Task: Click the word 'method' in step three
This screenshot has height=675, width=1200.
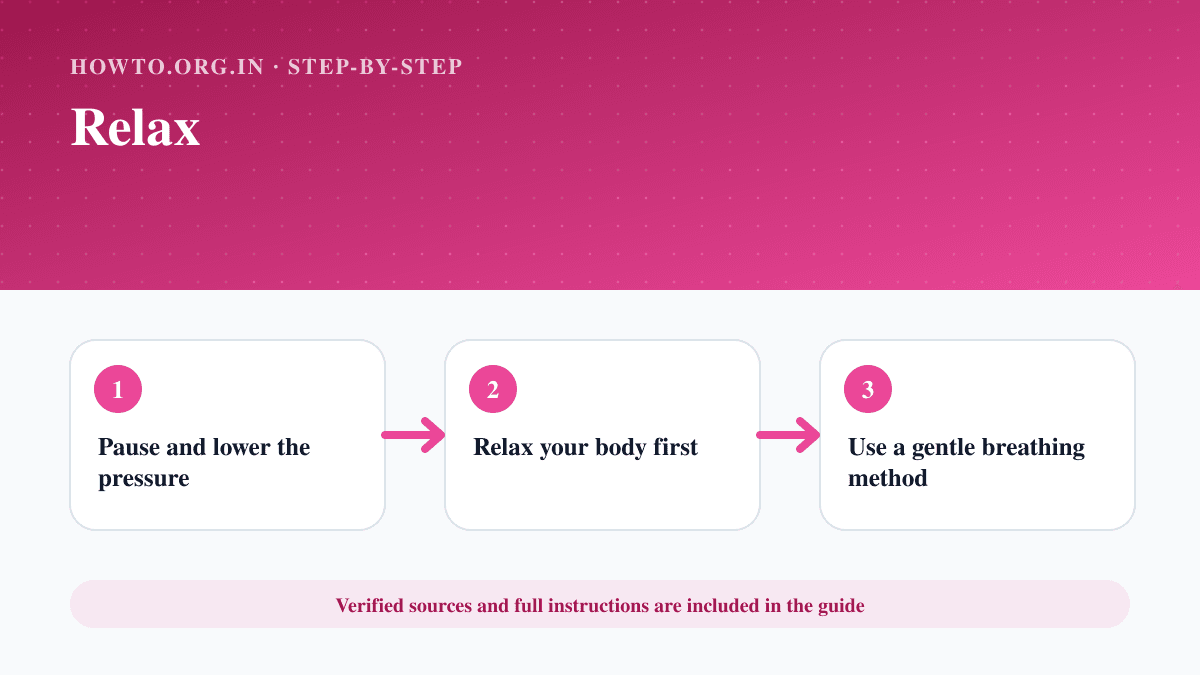Action: click(x=888, y=478)
